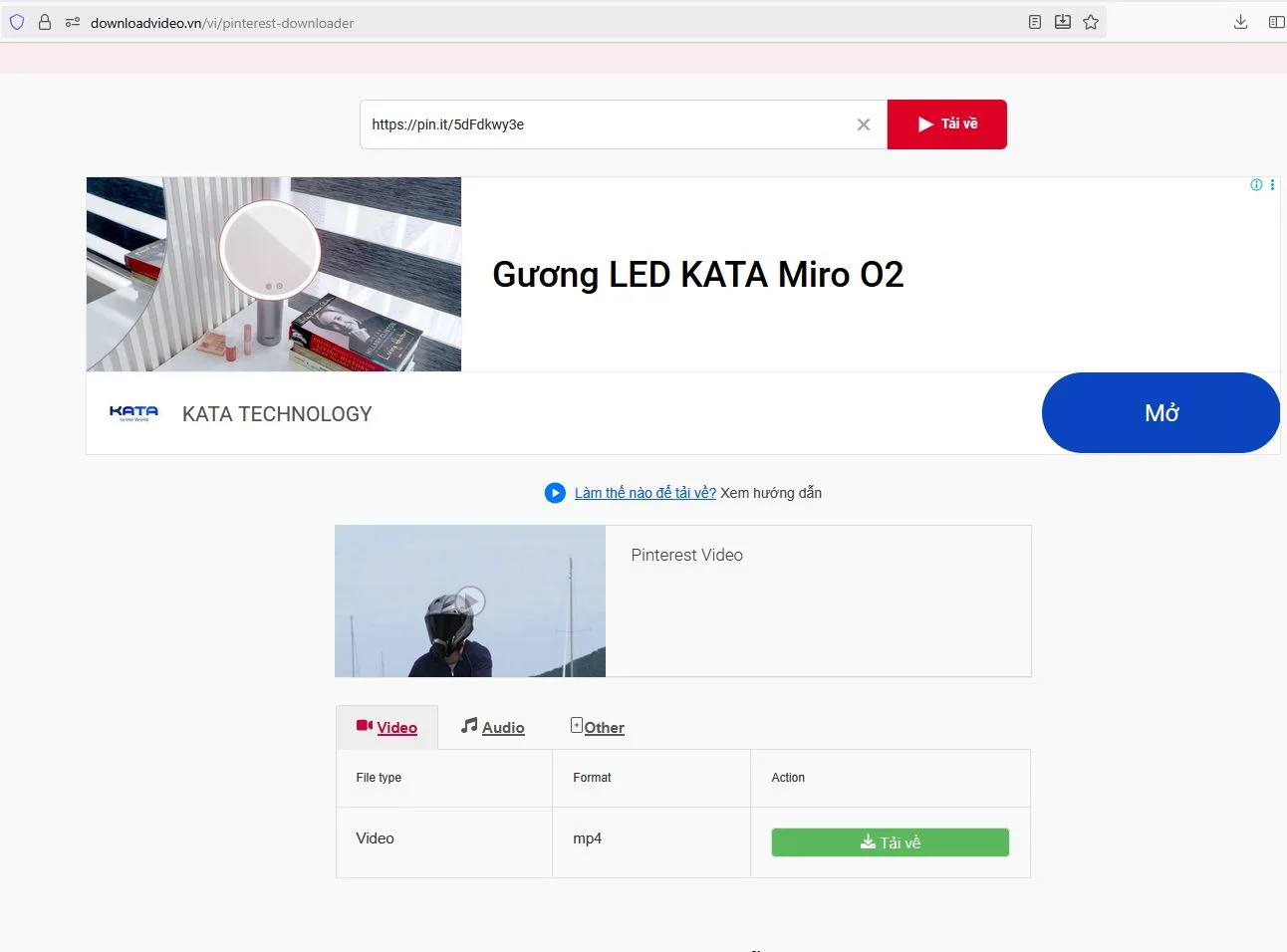This screenshot has width=1287, height=952.
Task: Click the video camera icon on Video tab
Action: click(363, 727)
